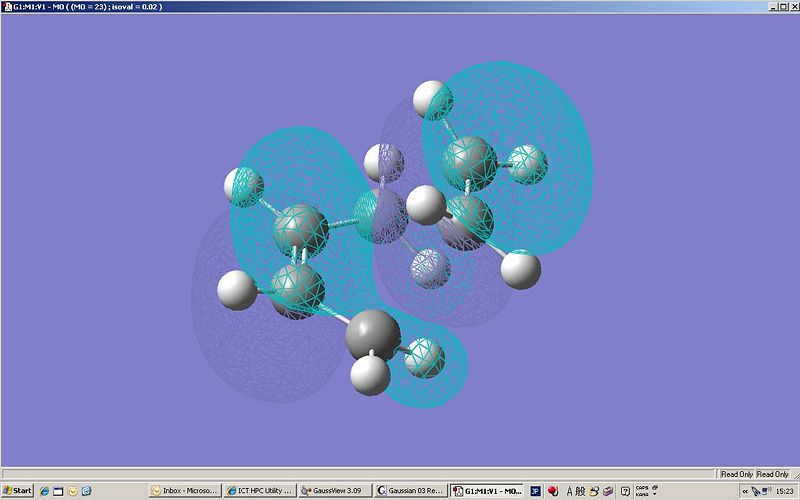Toggle the CAPS indicator in language bar
The height and width of the screenshot is (500, 800).
642,488
